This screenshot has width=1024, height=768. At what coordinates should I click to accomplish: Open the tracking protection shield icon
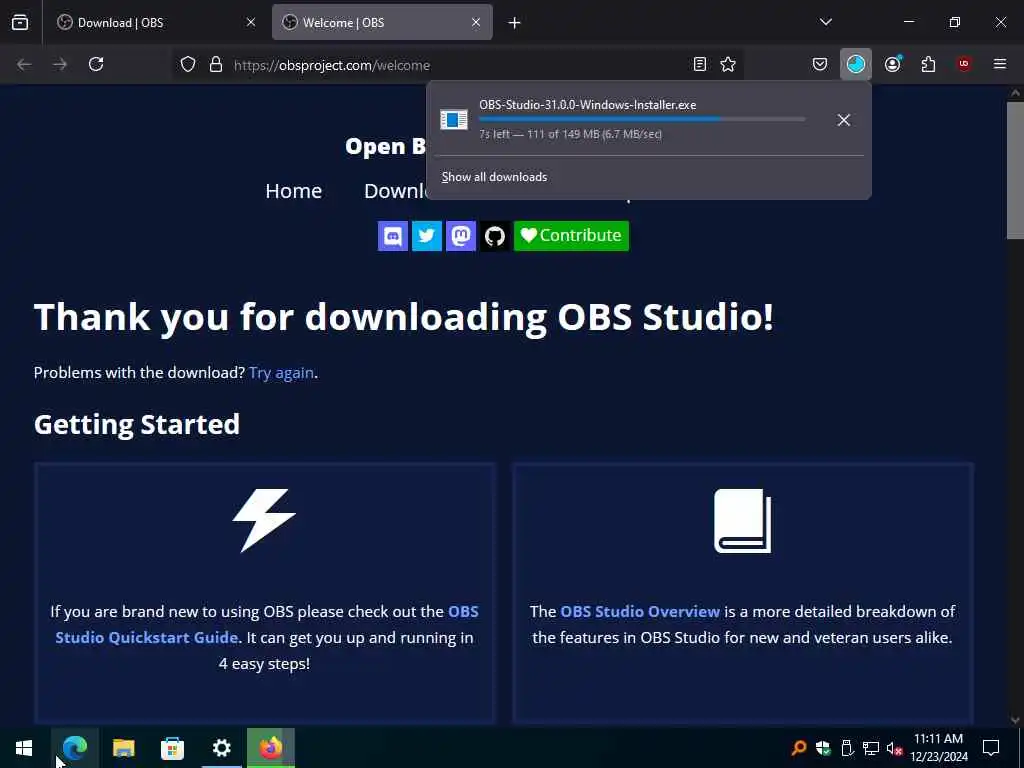188,65
